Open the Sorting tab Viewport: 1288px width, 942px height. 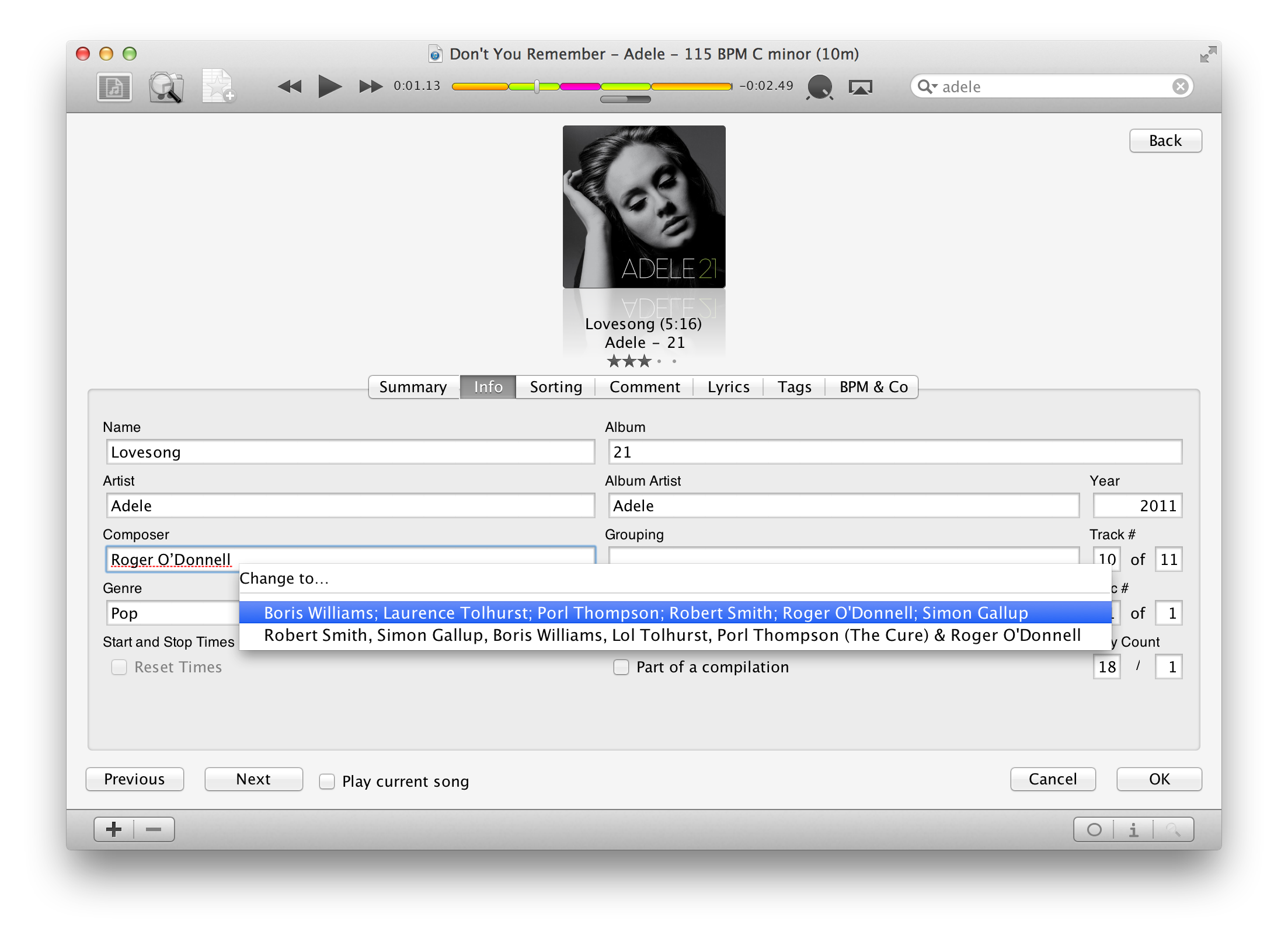click(x=556, y=387)
